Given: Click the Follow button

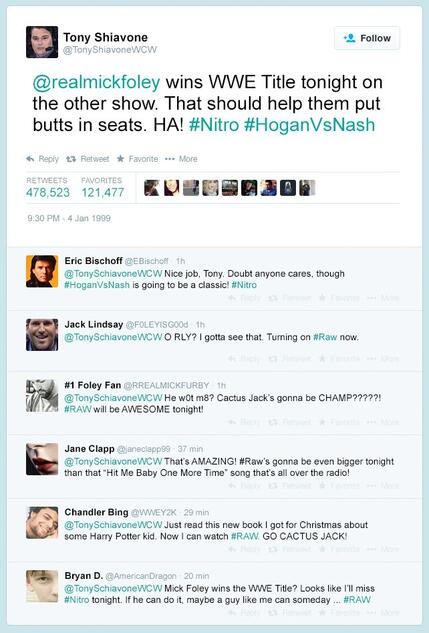Looking at the screenshot, I should click(x=367, y=38).
